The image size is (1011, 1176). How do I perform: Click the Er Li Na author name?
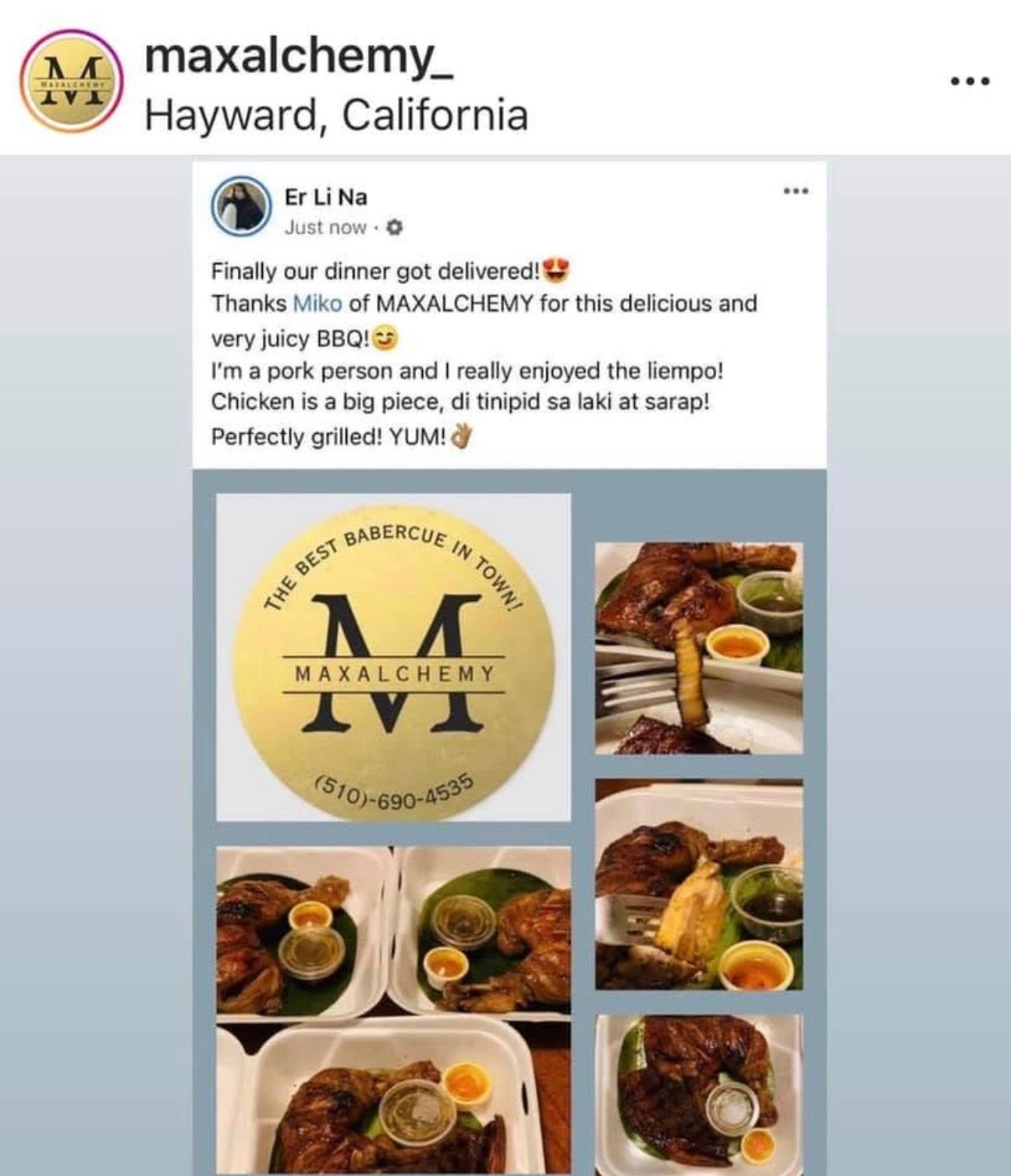pos(326,197)
